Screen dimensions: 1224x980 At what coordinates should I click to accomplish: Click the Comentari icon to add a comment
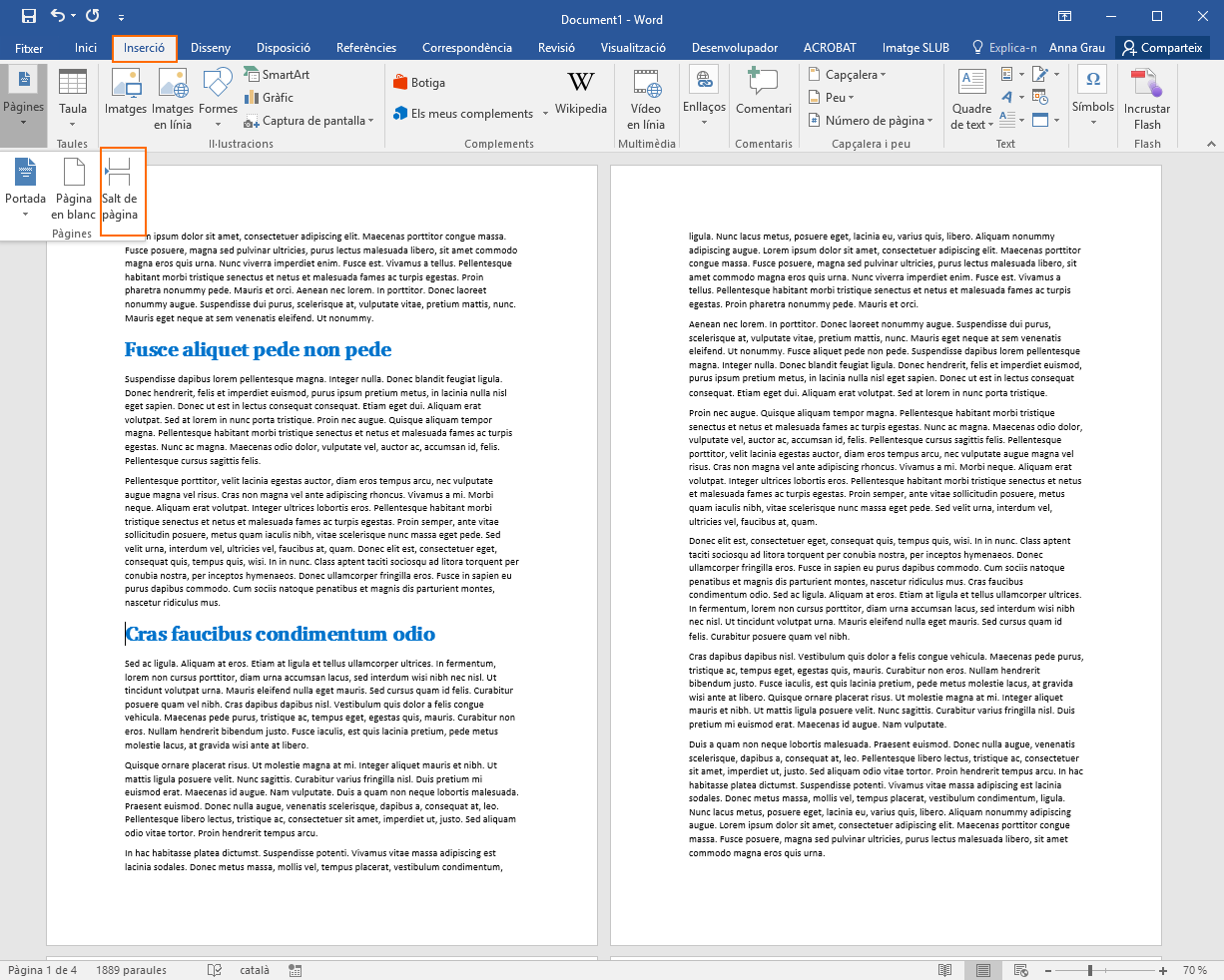[x=763, y=95]
